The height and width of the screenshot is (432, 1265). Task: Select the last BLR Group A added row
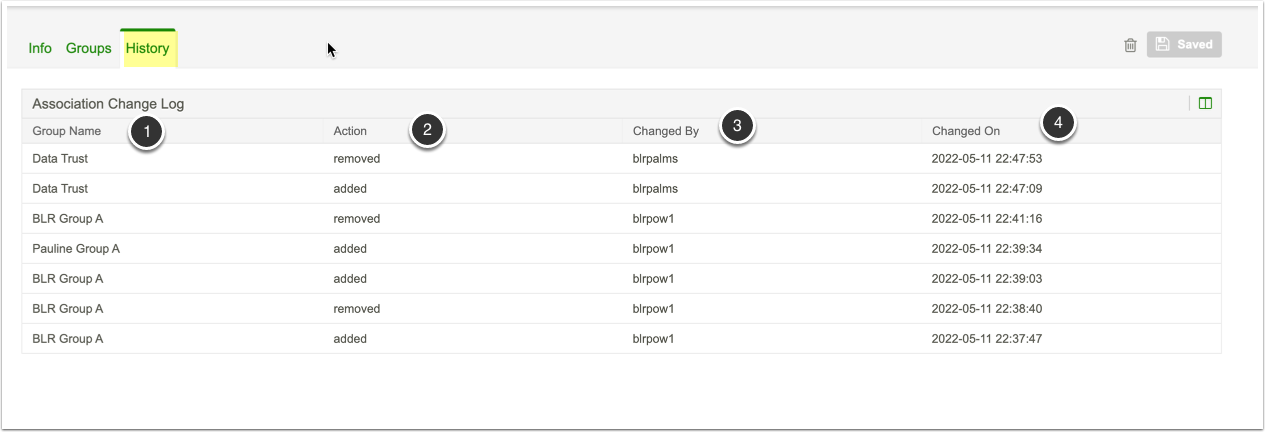(x=67, y=338)
